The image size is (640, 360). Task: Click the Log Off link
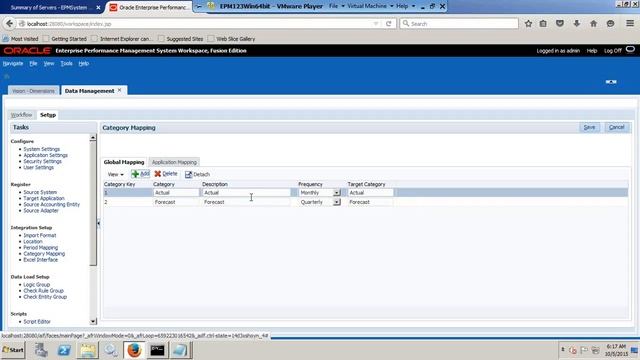tap(612, 51)
